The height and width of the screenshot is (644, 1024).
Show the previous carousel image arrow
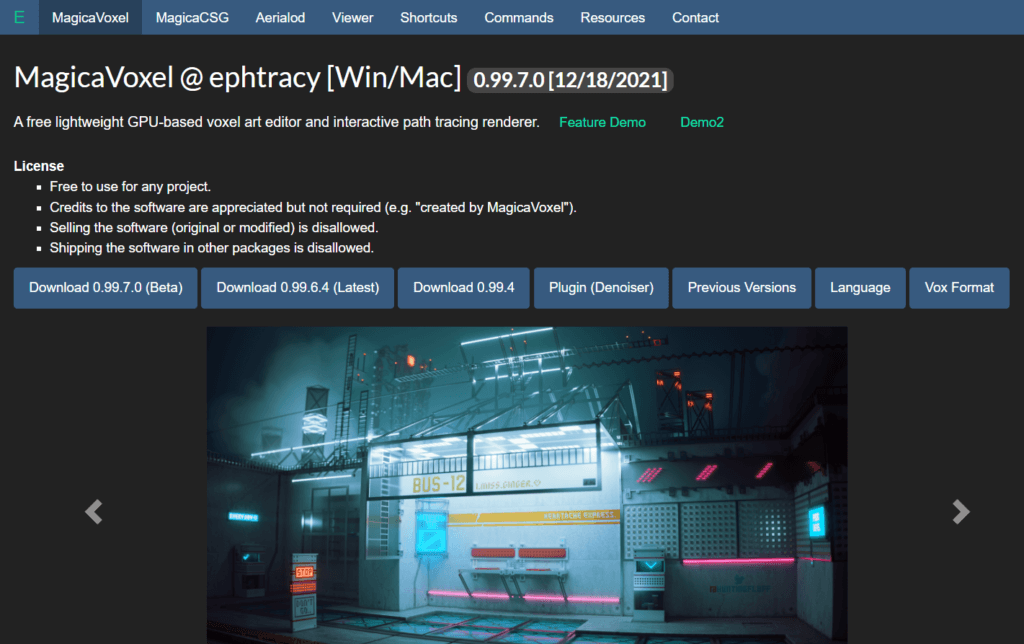point(94,511)
